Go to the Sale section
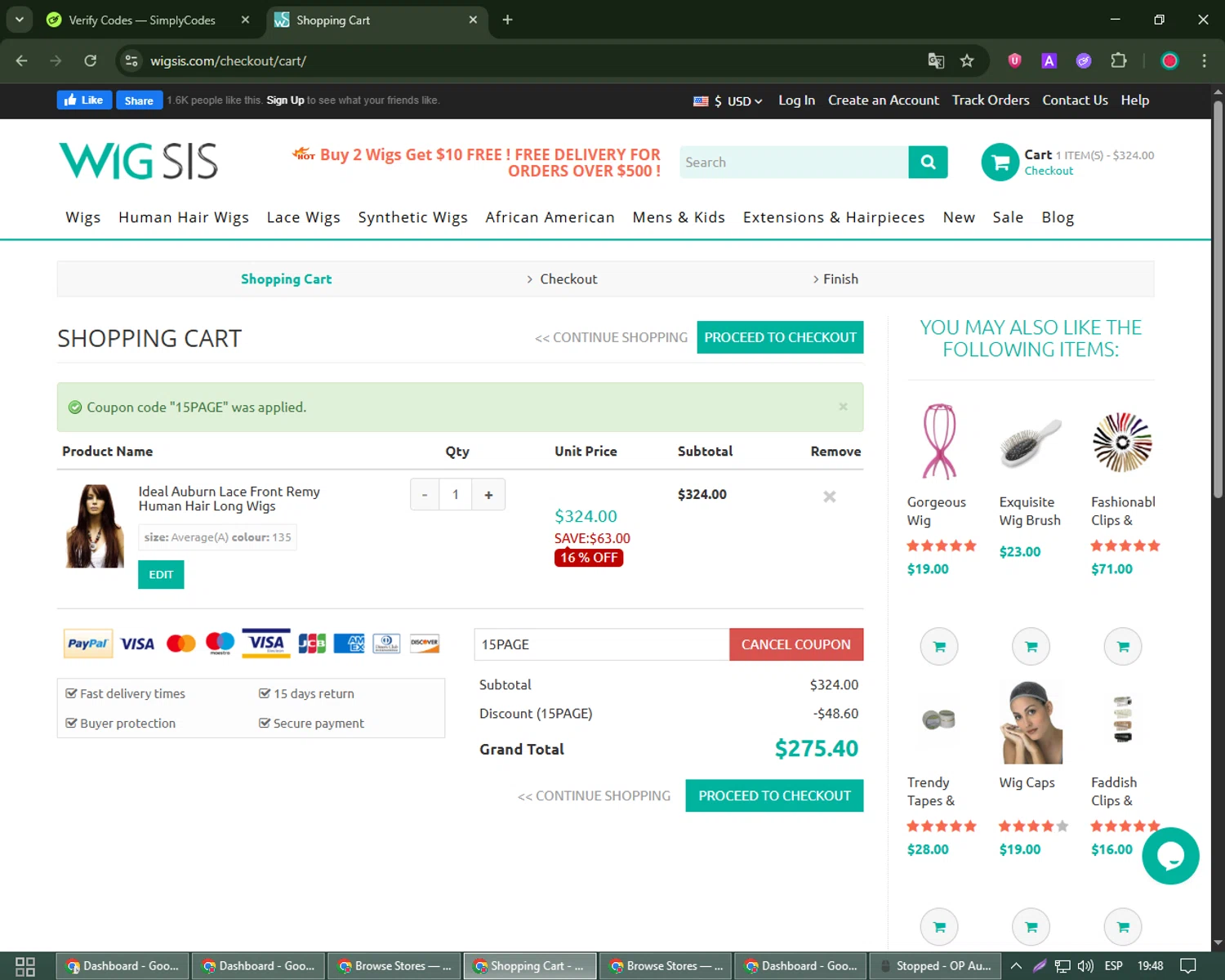 [1008, 217]
